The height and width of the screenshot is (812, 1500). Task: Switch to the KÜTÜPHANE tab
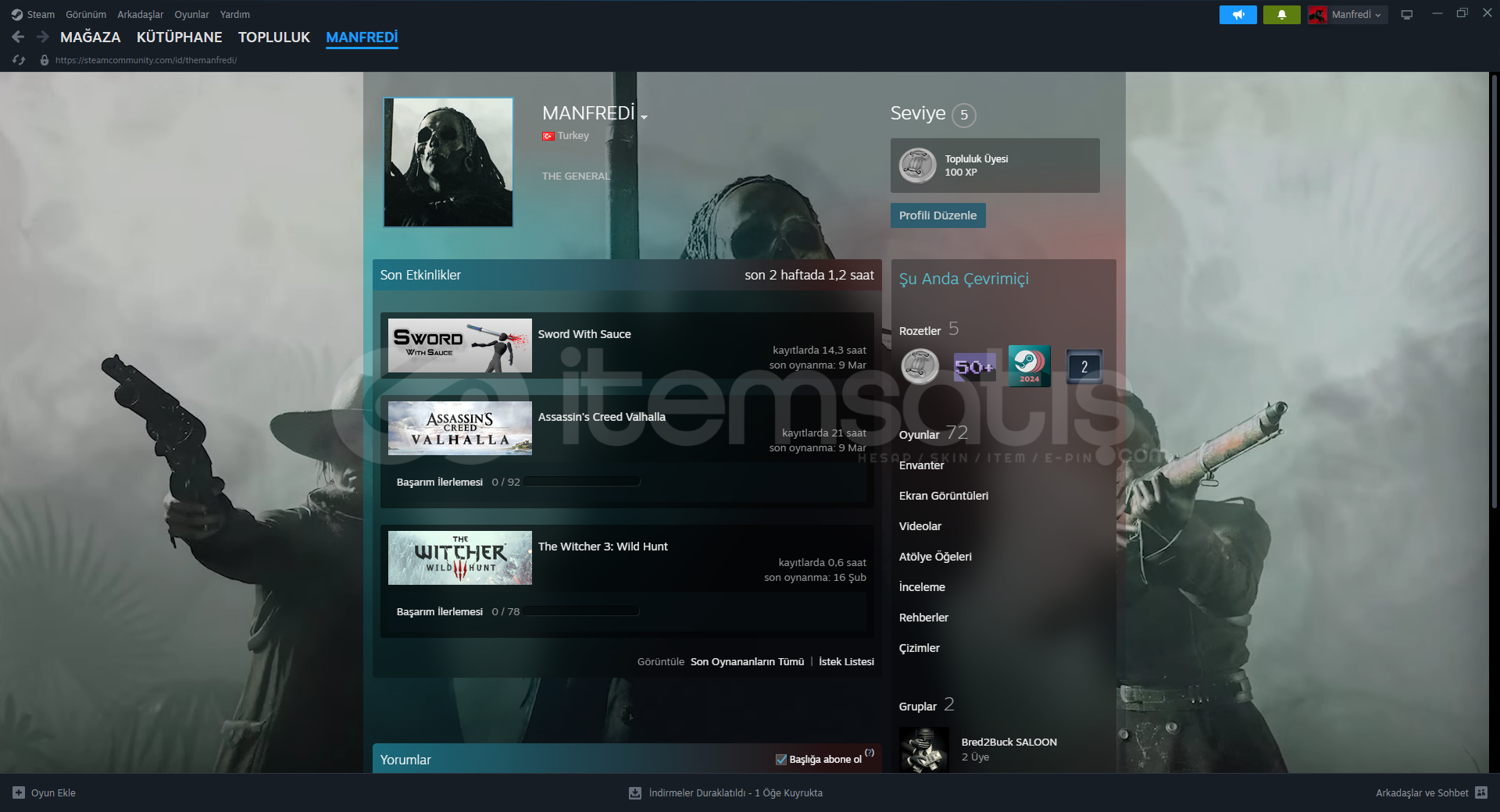click(x=180, y=37)
